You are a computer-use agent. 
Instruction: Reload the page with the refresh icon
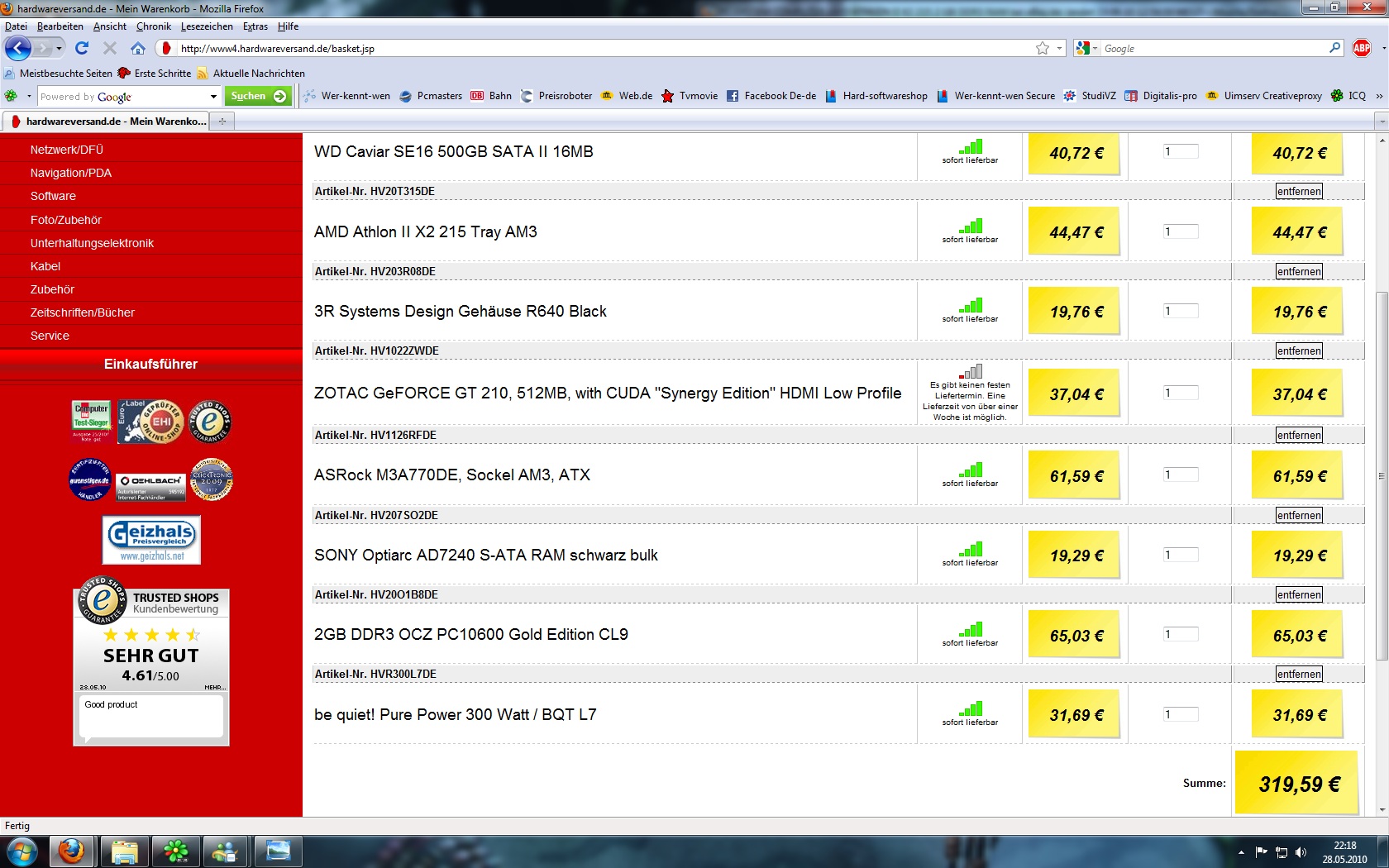[x=81, y=49]
